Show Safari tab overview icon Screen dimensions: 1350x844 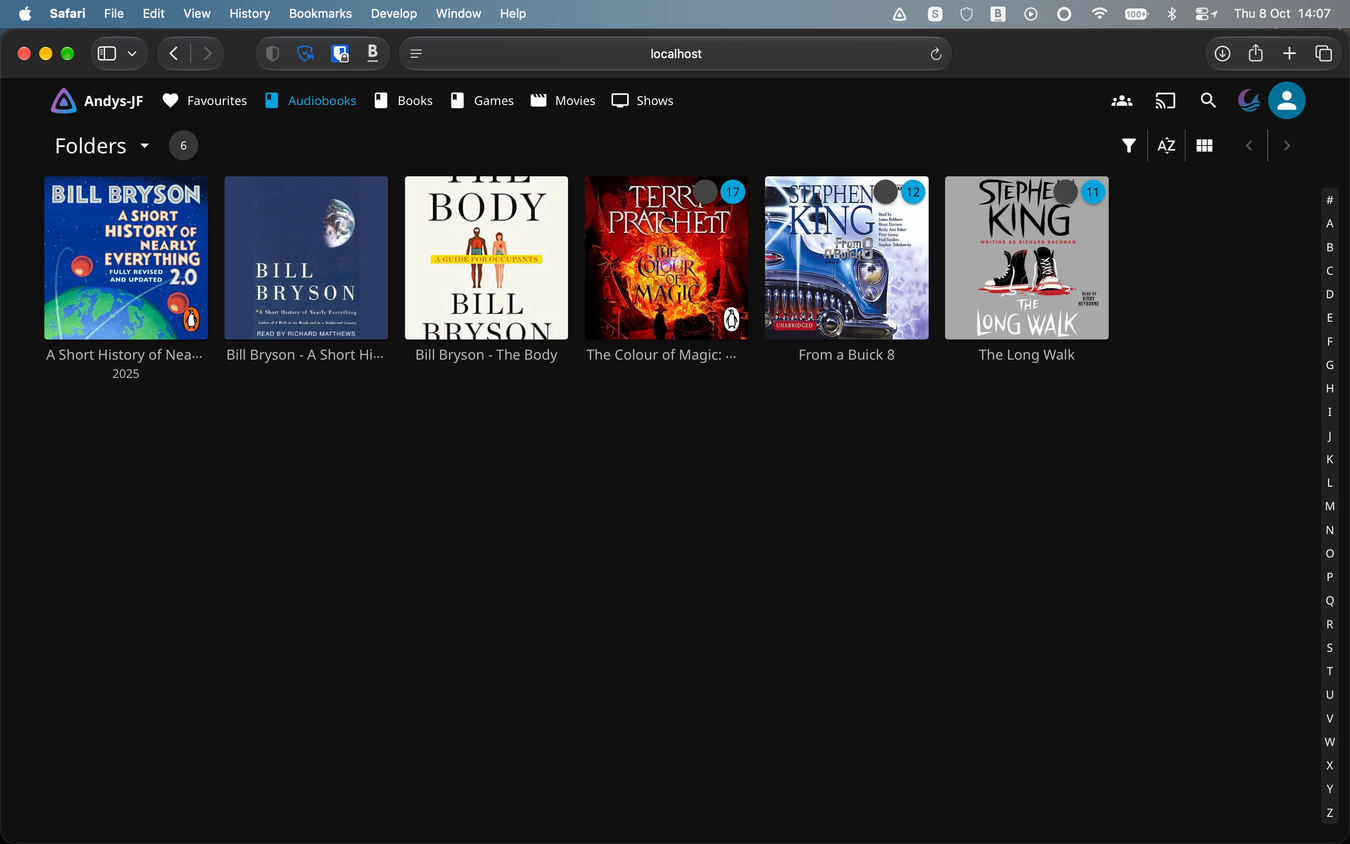click(1323, 54)
